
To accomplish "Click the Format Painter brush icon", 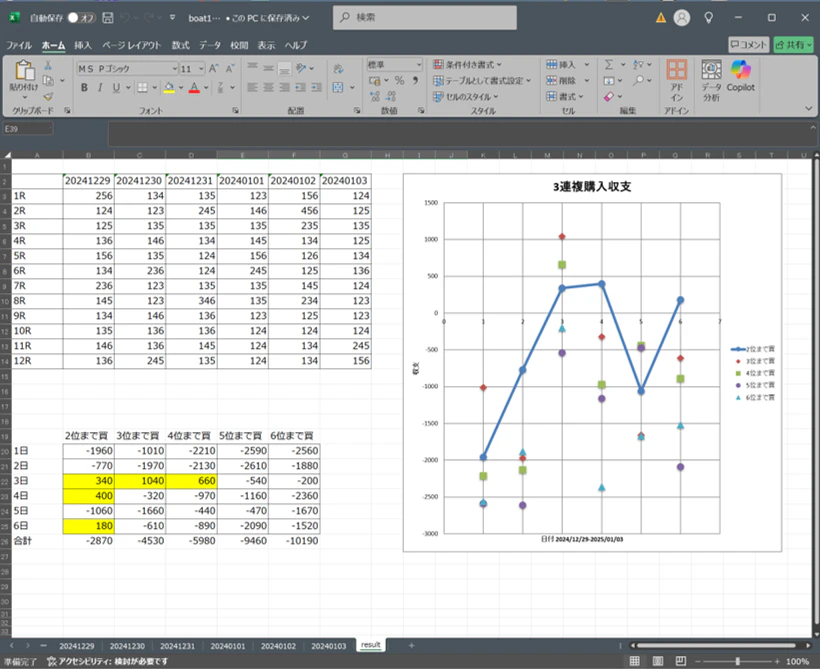I will (48, 97).
